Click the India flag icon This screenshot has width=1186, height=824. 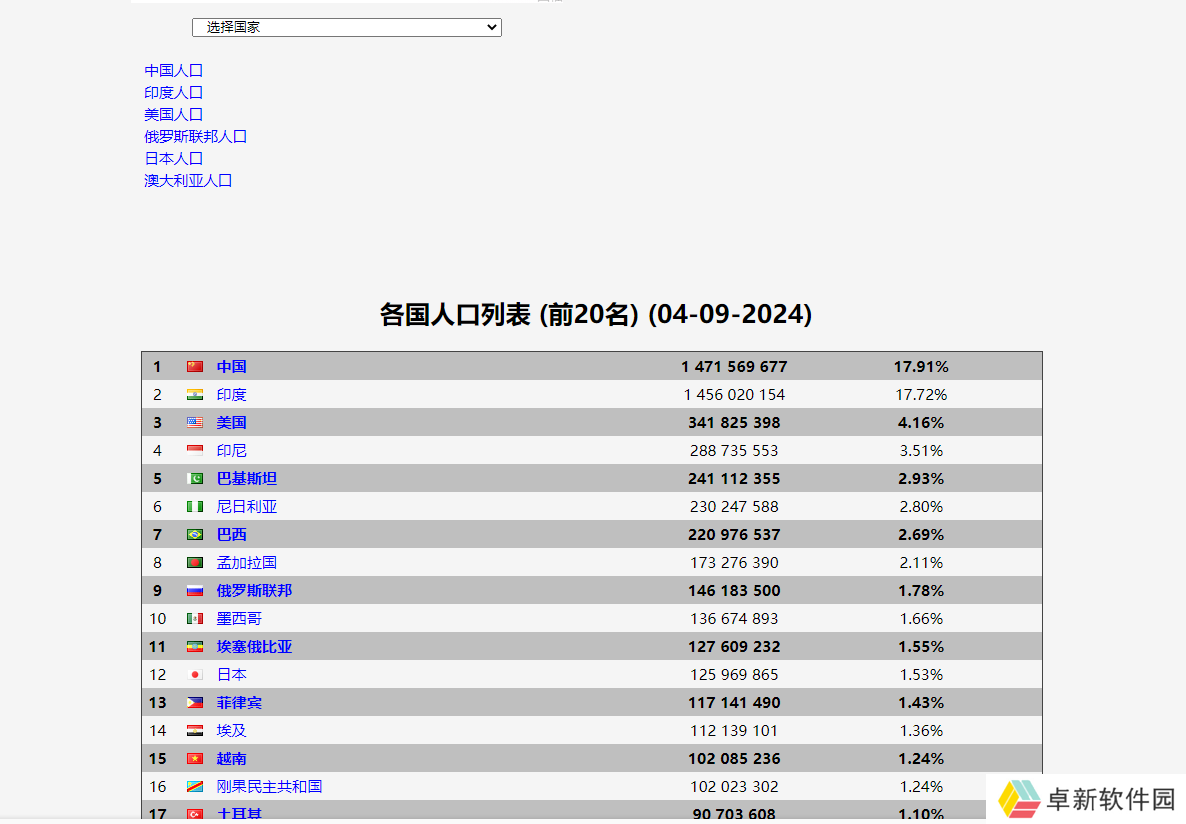coord(195,395)
